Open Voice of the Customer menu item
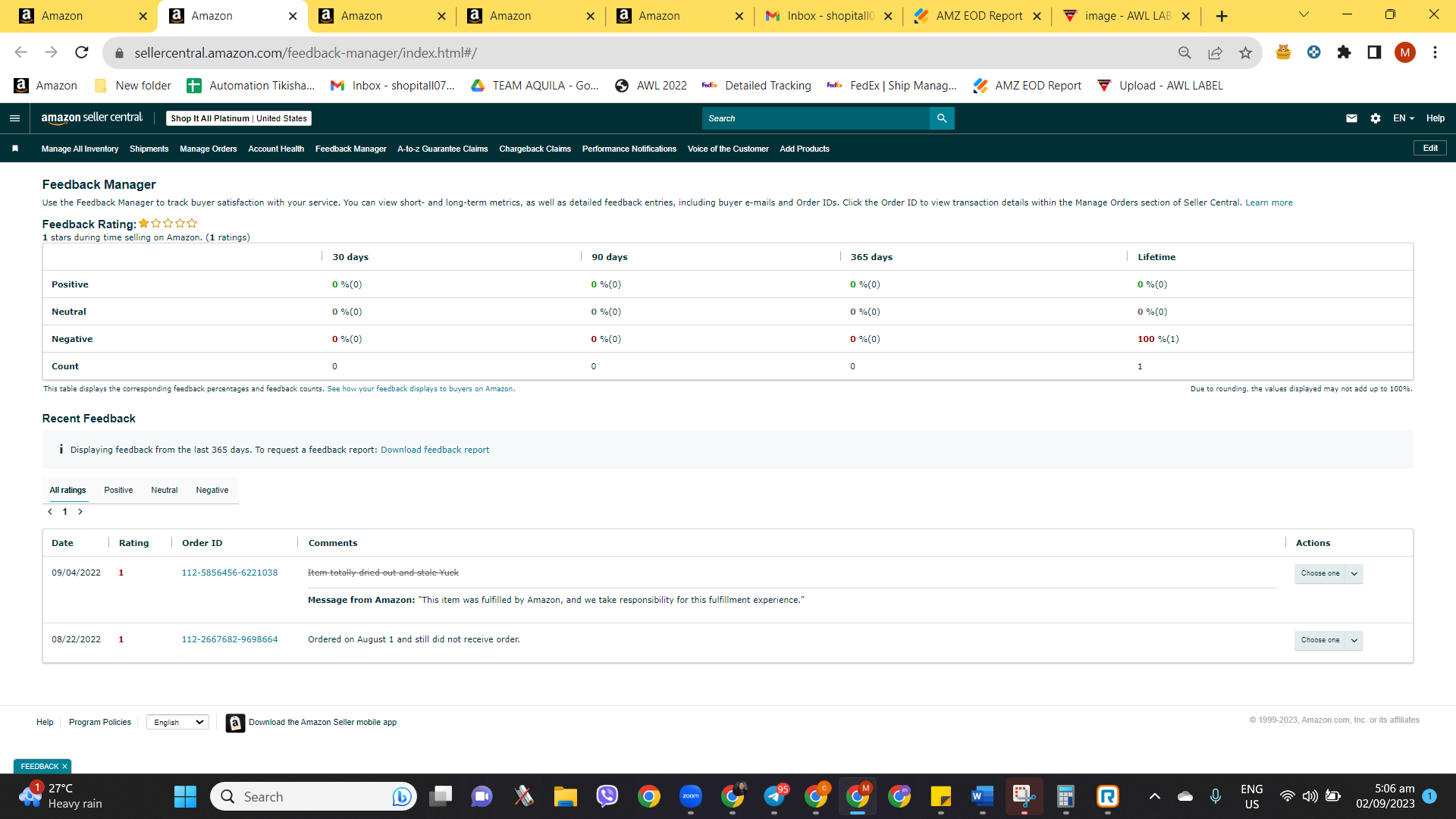This screenshot has height=819, width=1456. point(728,149)
